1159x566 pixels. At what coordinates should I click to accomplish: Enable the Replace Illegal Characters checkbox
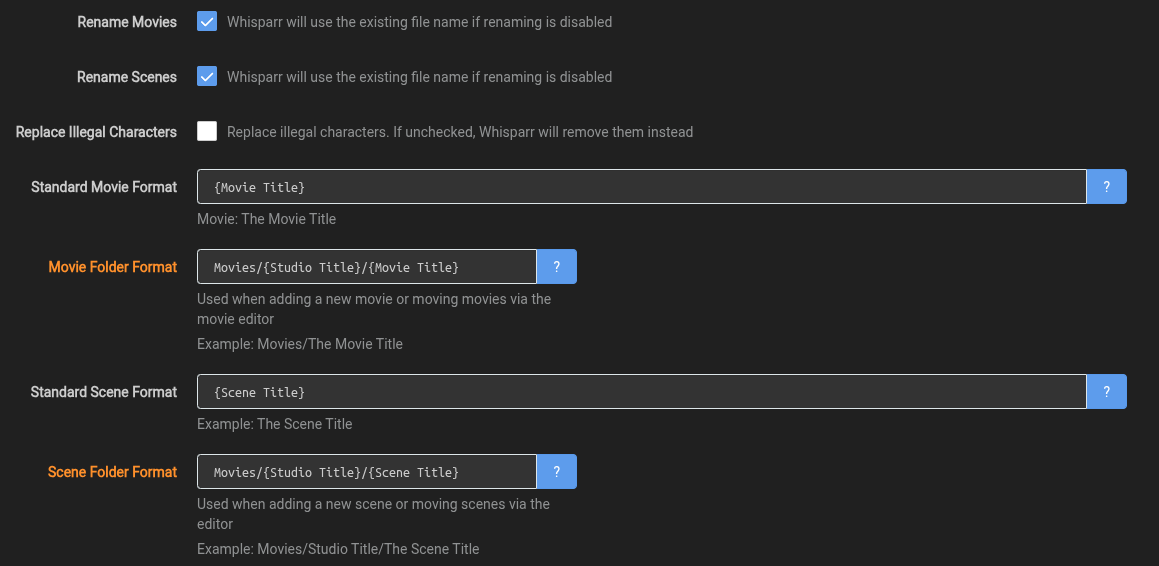[x=207, y=131]
